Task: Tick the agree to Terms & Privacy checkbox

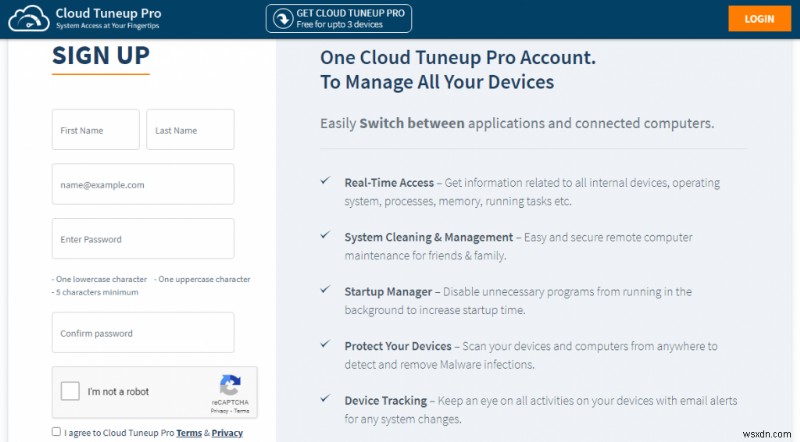Action: point(56,432)
